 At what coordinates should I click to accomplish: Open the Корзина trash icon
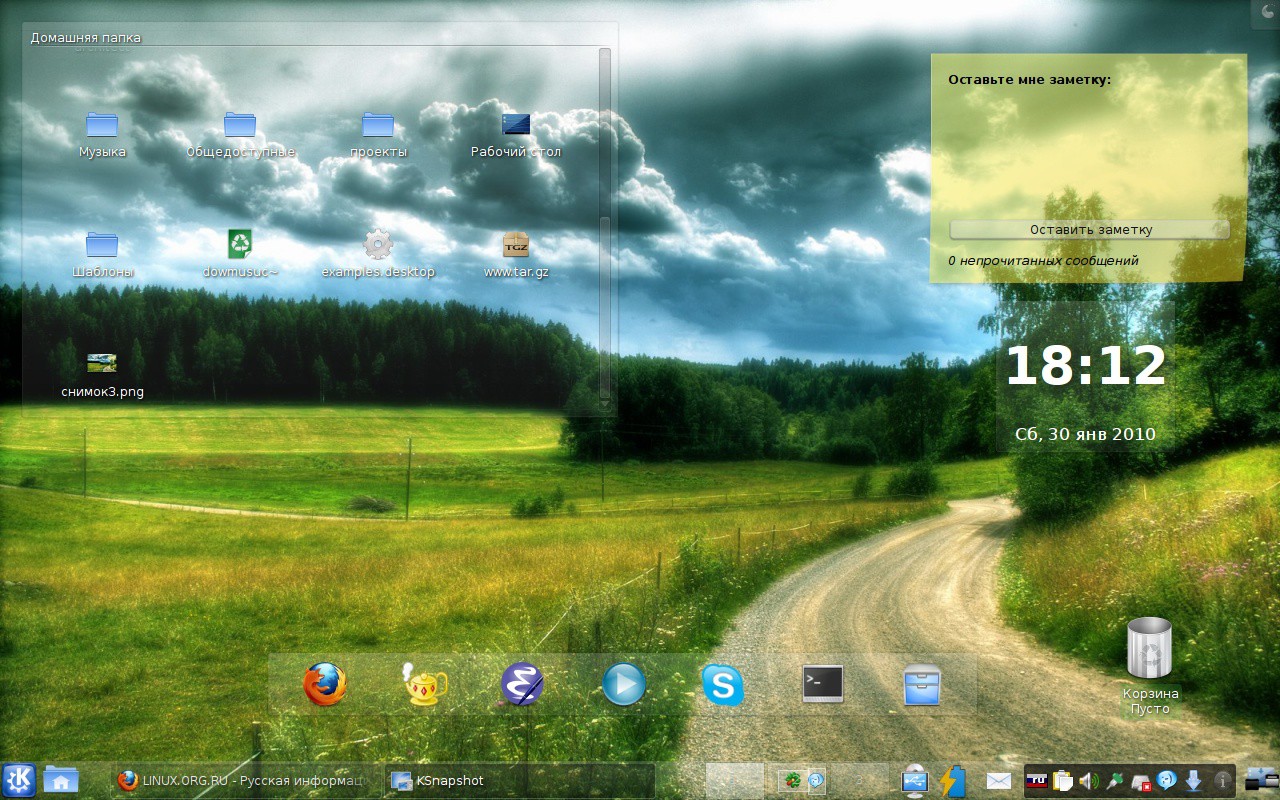point(1150,665)
